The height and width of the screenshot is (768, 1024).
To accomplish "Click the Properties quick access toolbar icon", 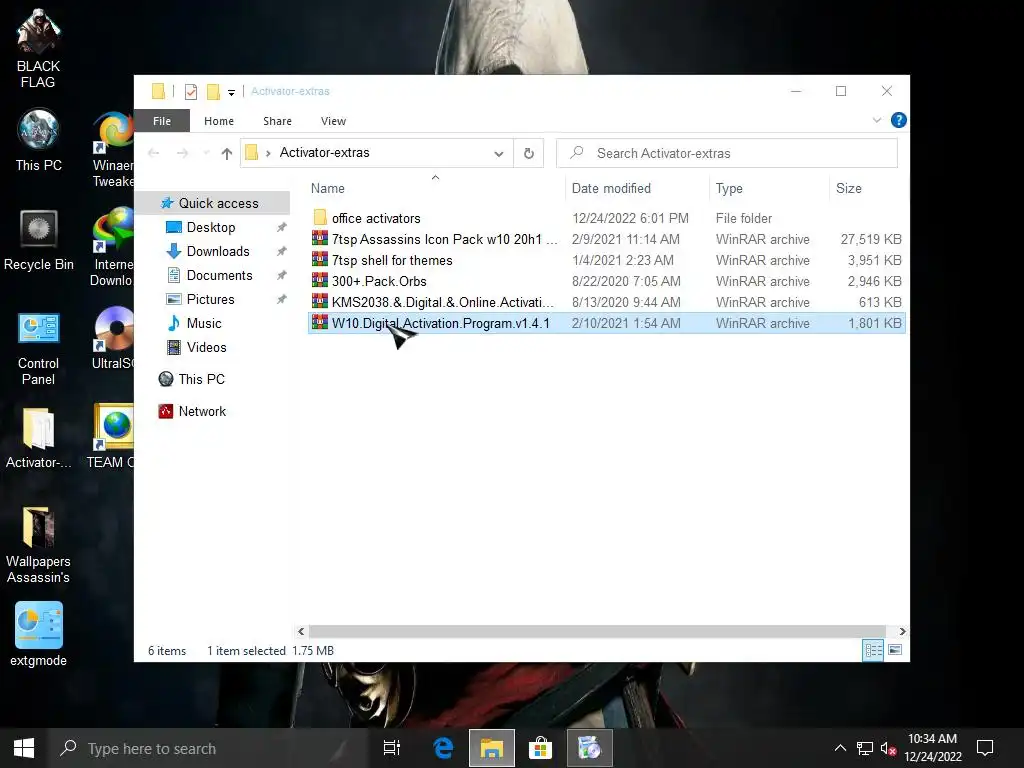I will point(191,91).
